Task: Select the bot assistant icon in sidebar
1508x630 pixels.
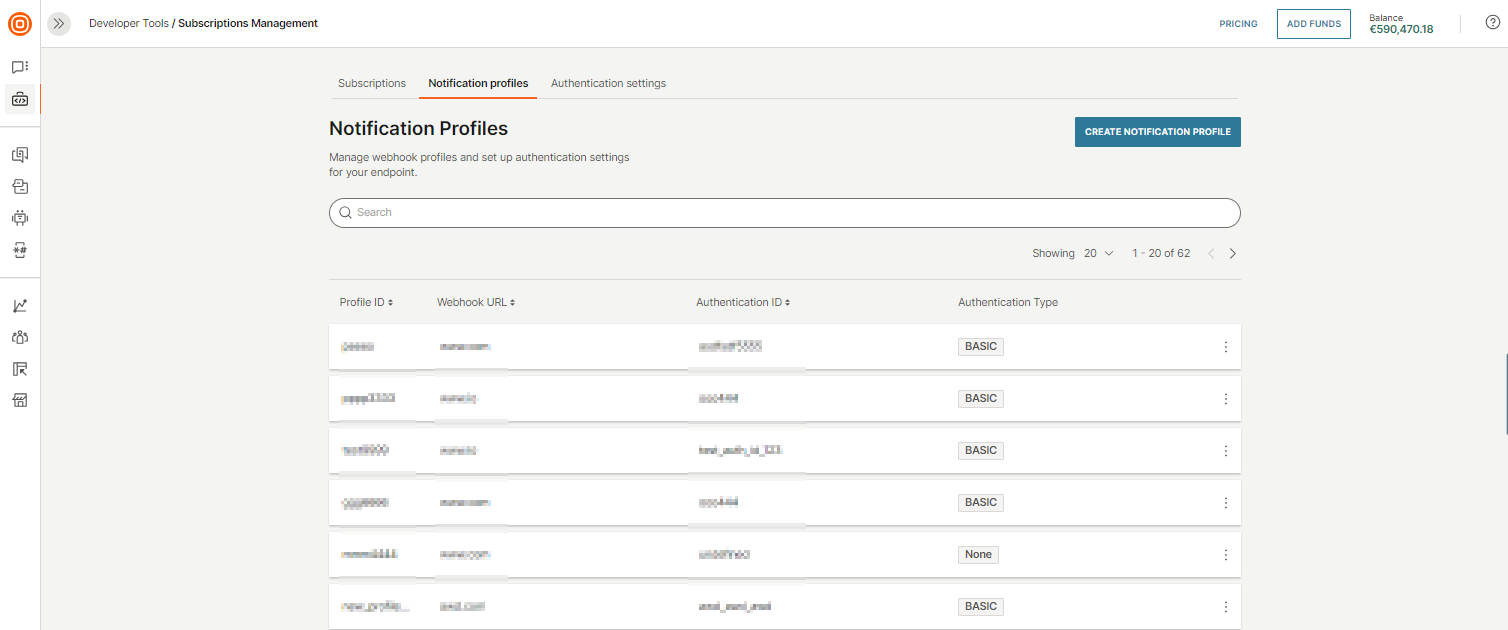Action: point(19,217)
